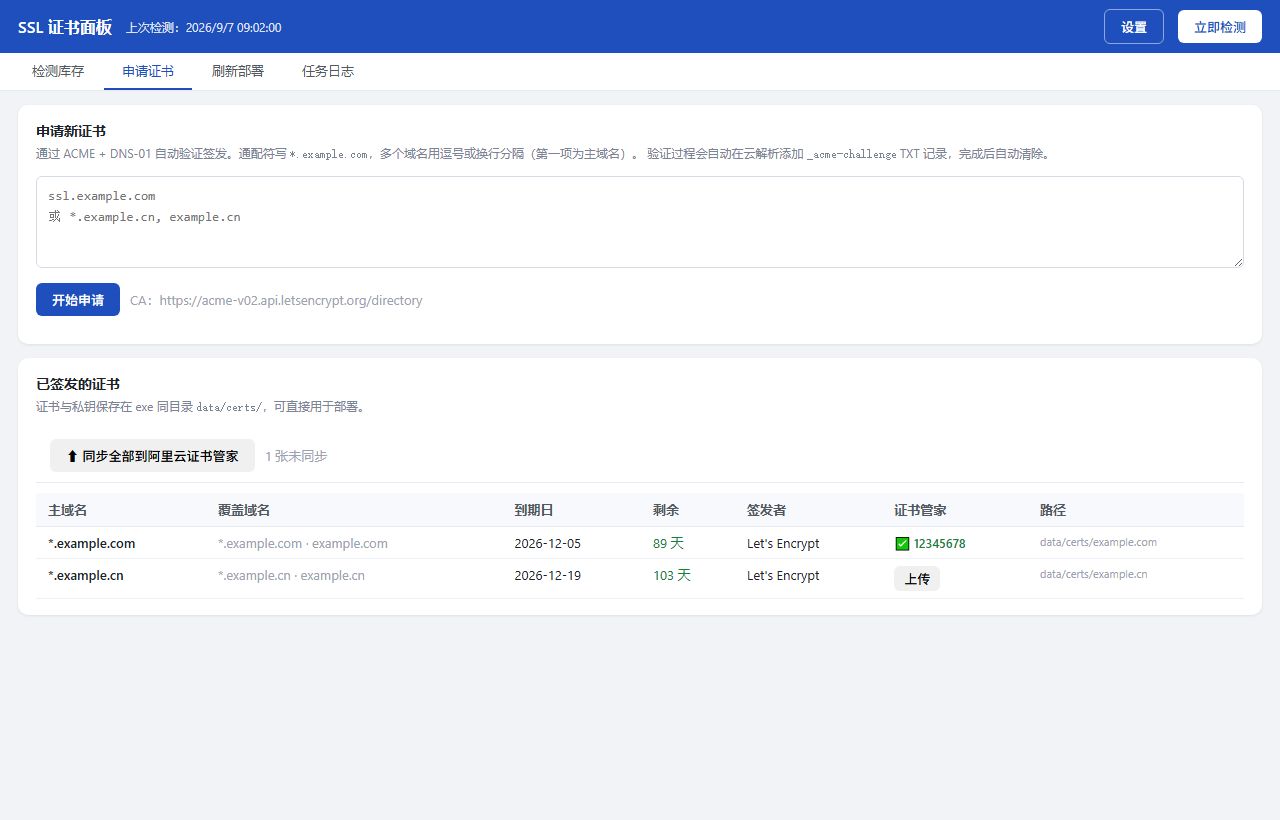Click the 已签发的证书 section heading
The width and height of the screenshot is (1280, 820).
coord(78,384)
